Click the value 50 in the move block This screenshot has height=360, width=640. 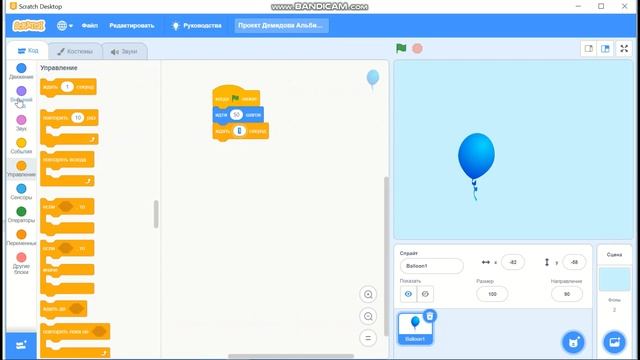236,115
